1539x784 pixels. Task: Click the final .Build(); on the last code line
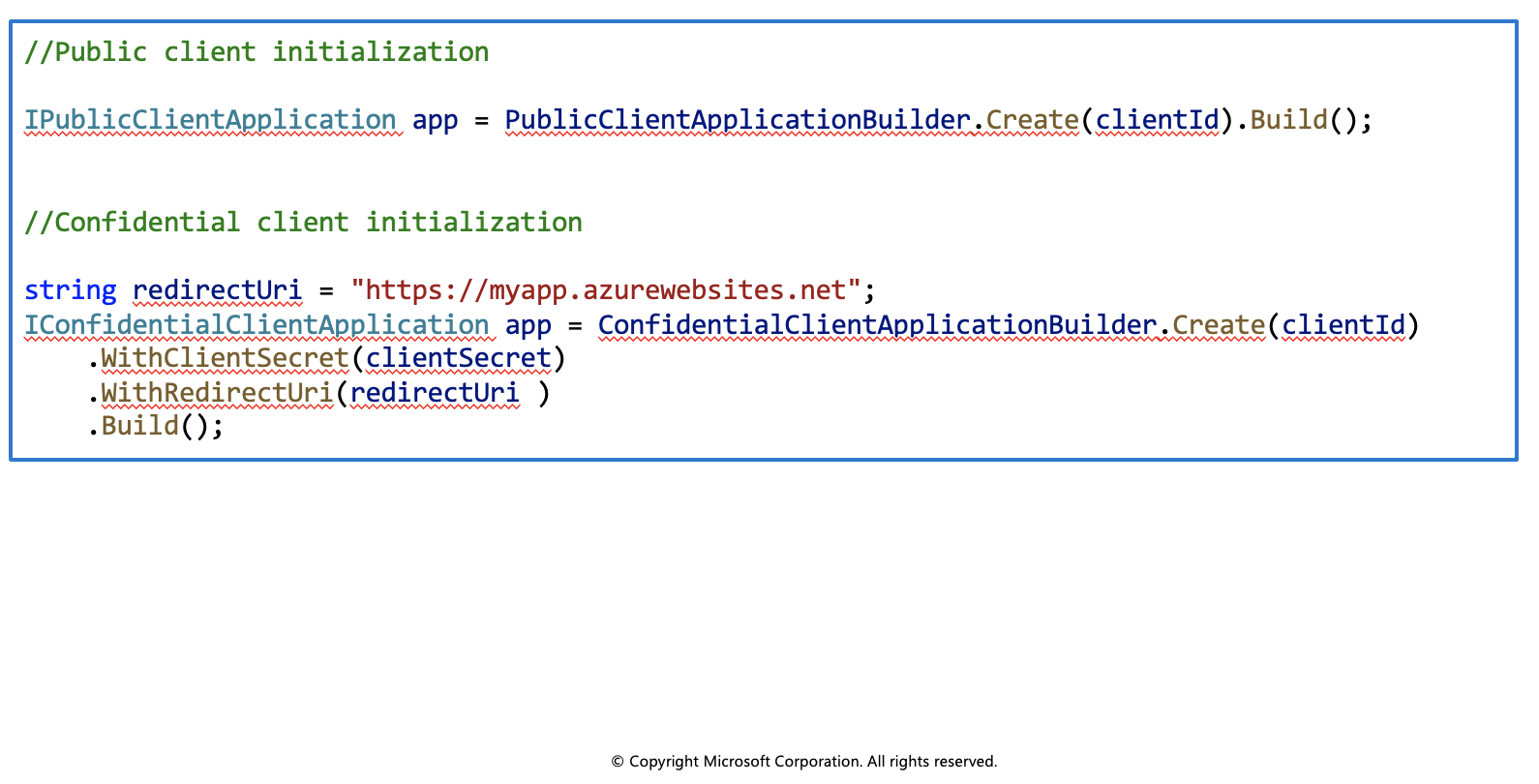156,426
